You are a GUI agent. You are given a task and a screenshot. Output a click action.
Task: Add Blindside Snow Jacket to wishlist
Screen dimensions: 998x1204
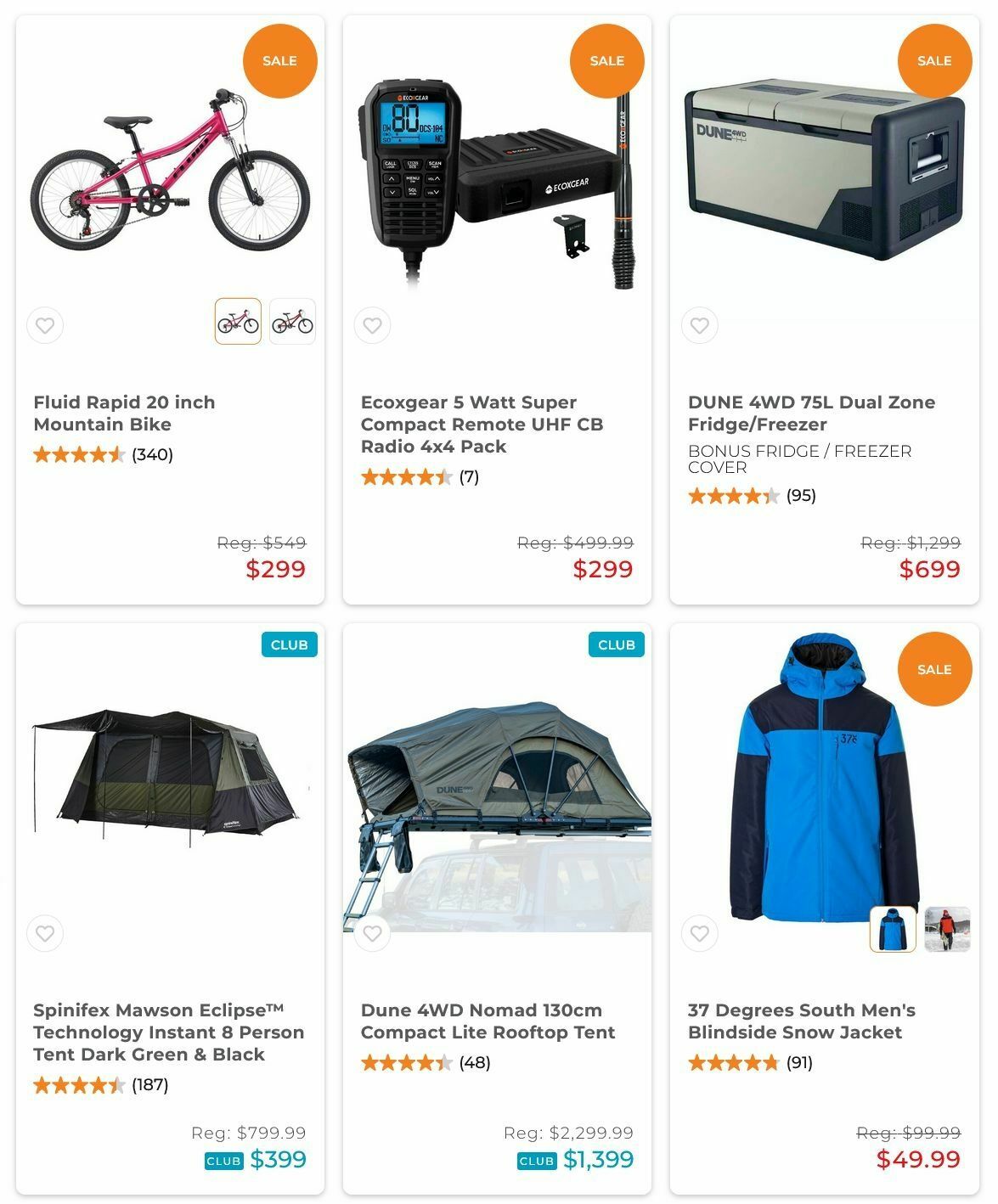click(700, 934)
